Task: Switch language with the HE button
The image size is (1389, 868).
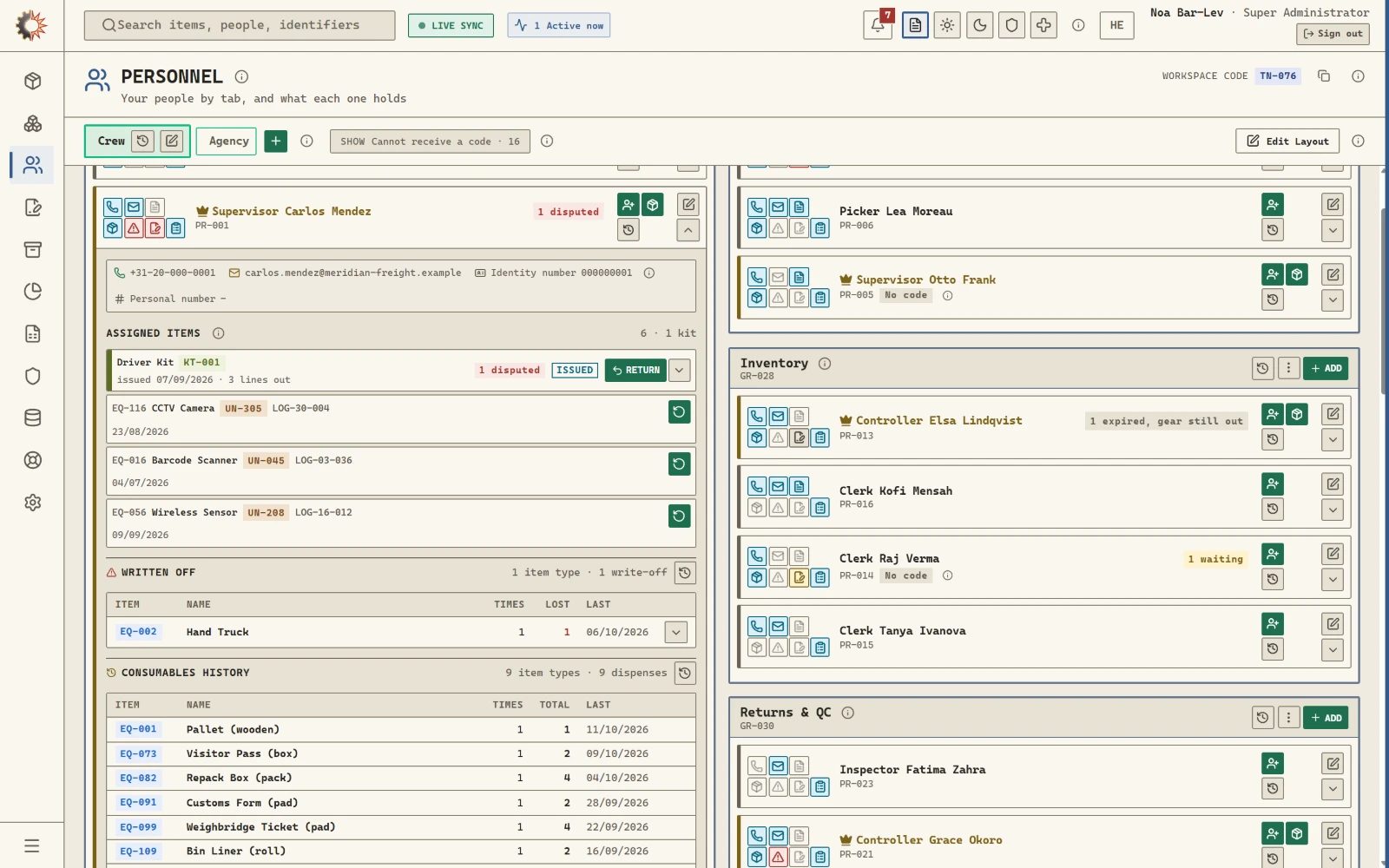Action: pos(1116,25)
